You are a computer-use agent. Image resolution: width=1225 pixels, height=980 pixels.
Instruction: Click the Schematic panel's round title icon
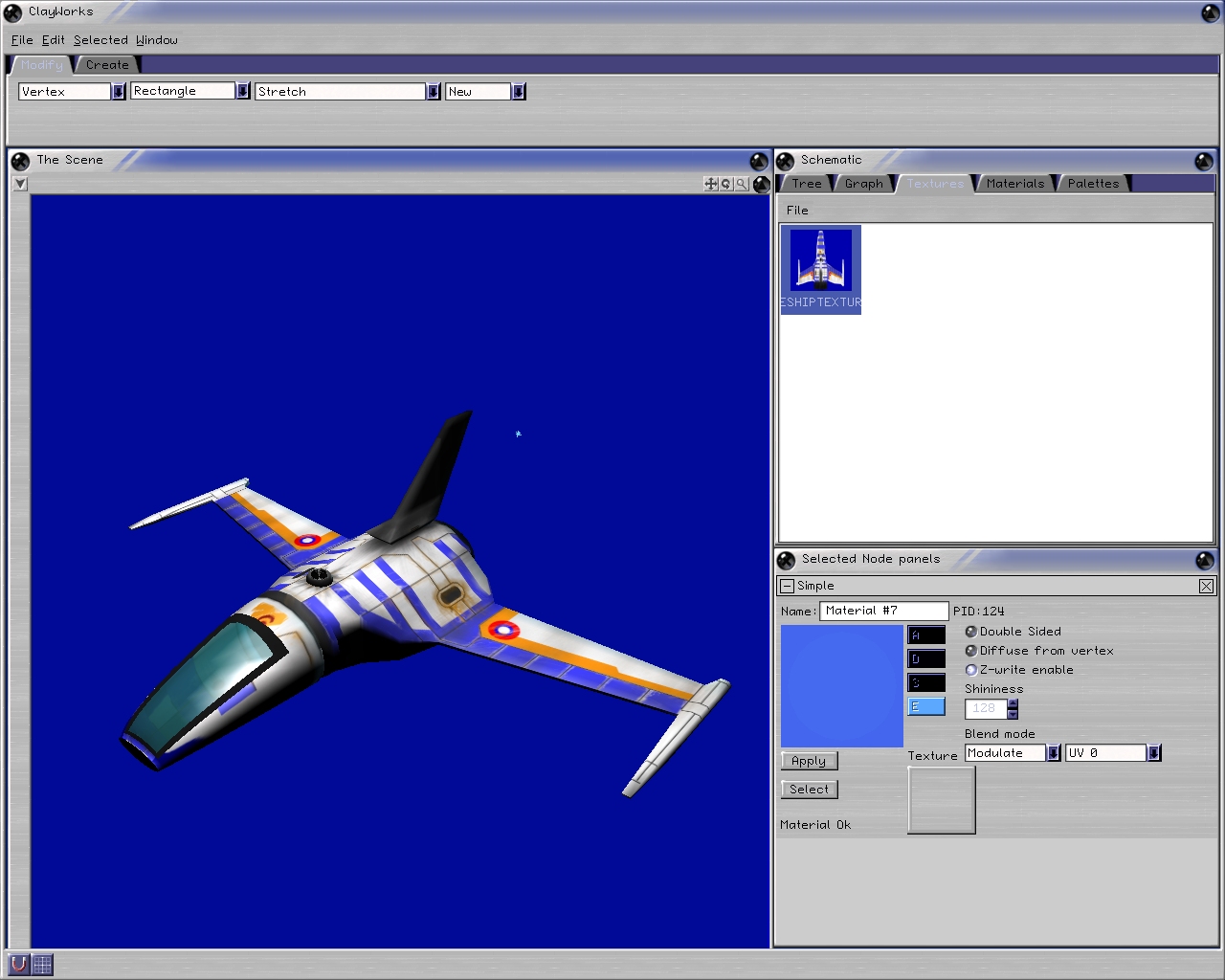(786, 161)
